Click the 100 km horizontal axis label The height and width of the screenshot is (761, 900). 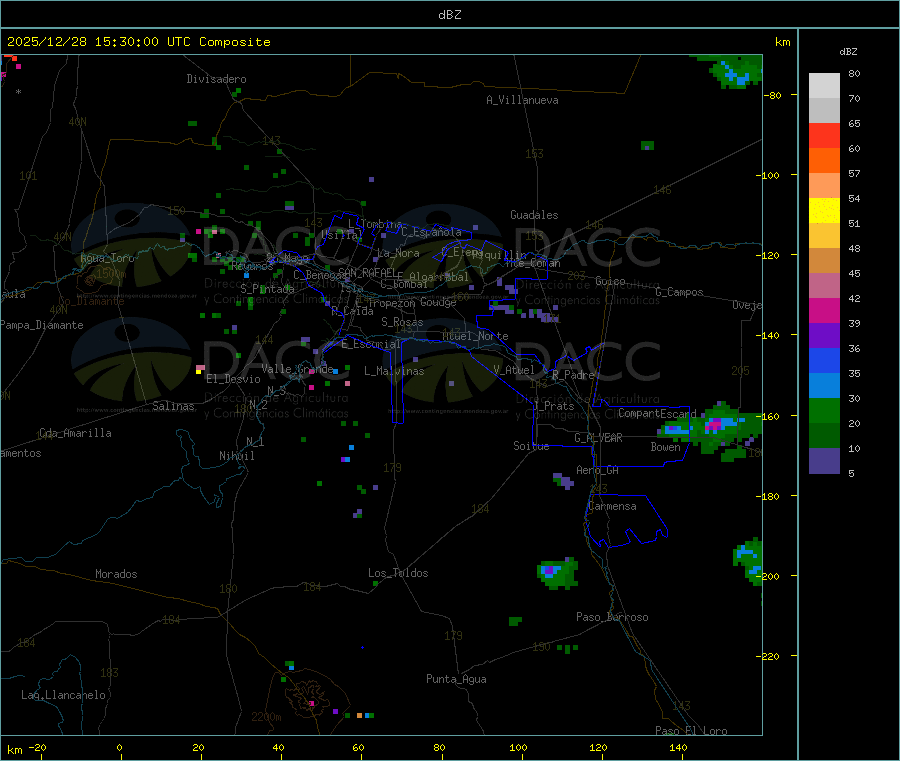click(518, 748)
